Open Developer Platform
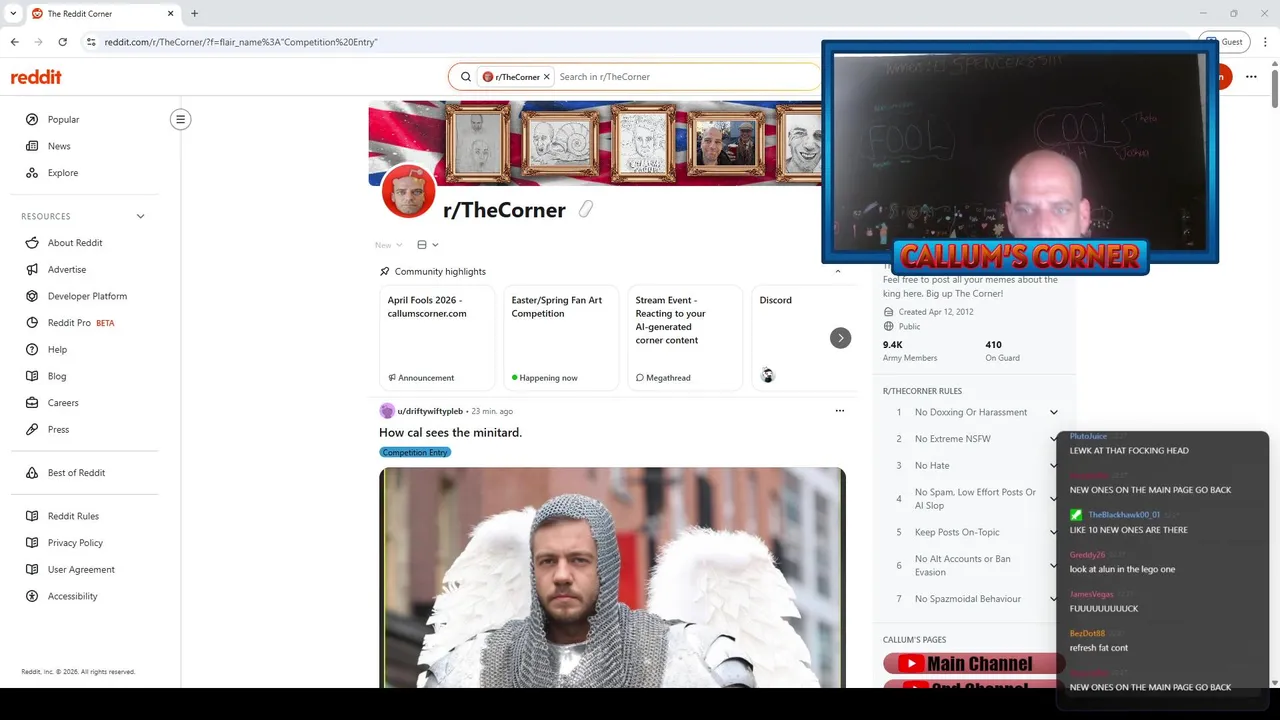This screenshot has width=1280, height=720. click(85, 296)
